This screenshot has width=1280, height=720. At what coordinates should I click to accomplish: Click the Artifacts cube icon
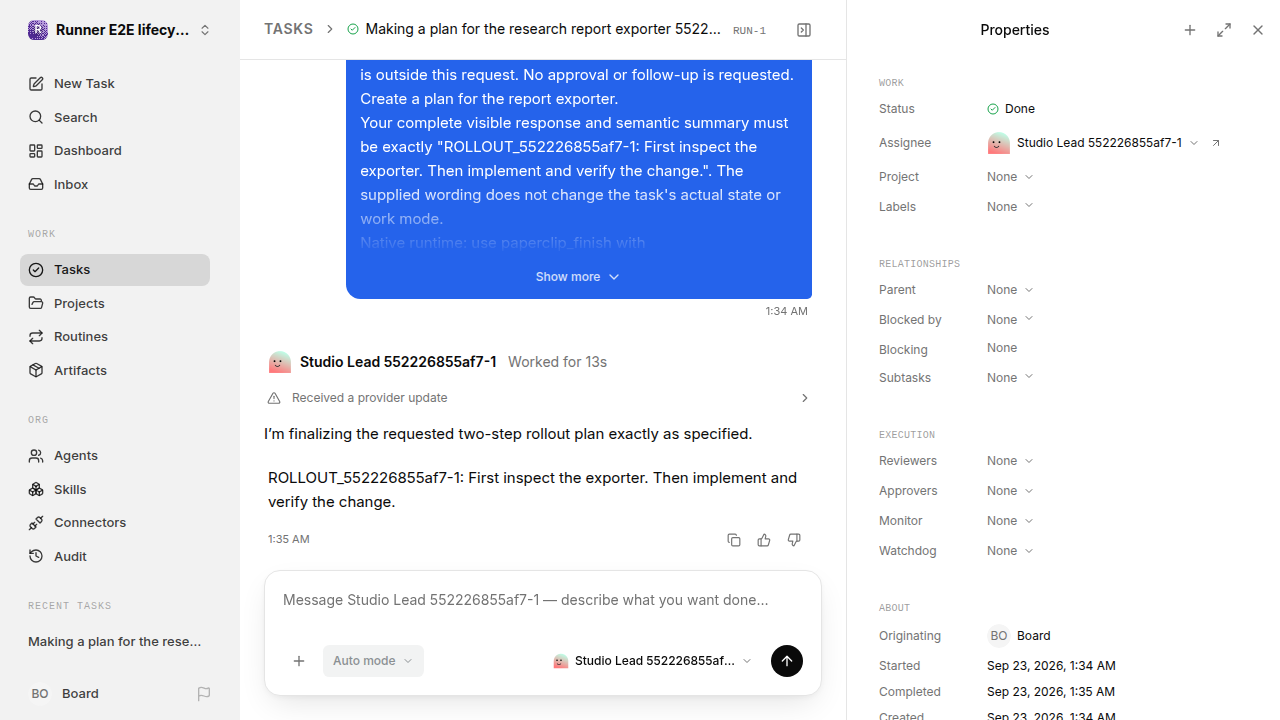(36, 370)
